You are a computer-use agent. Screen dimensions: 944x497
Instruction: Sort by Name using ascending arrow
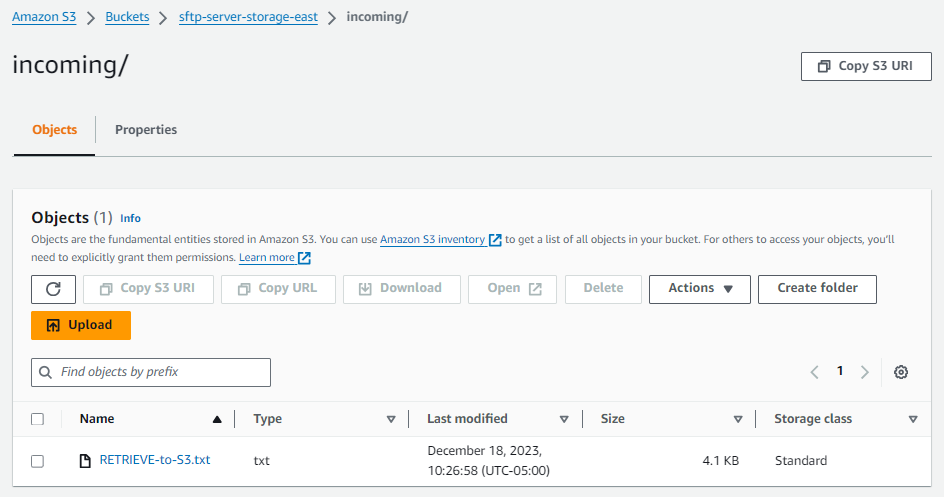coord(217,420)
